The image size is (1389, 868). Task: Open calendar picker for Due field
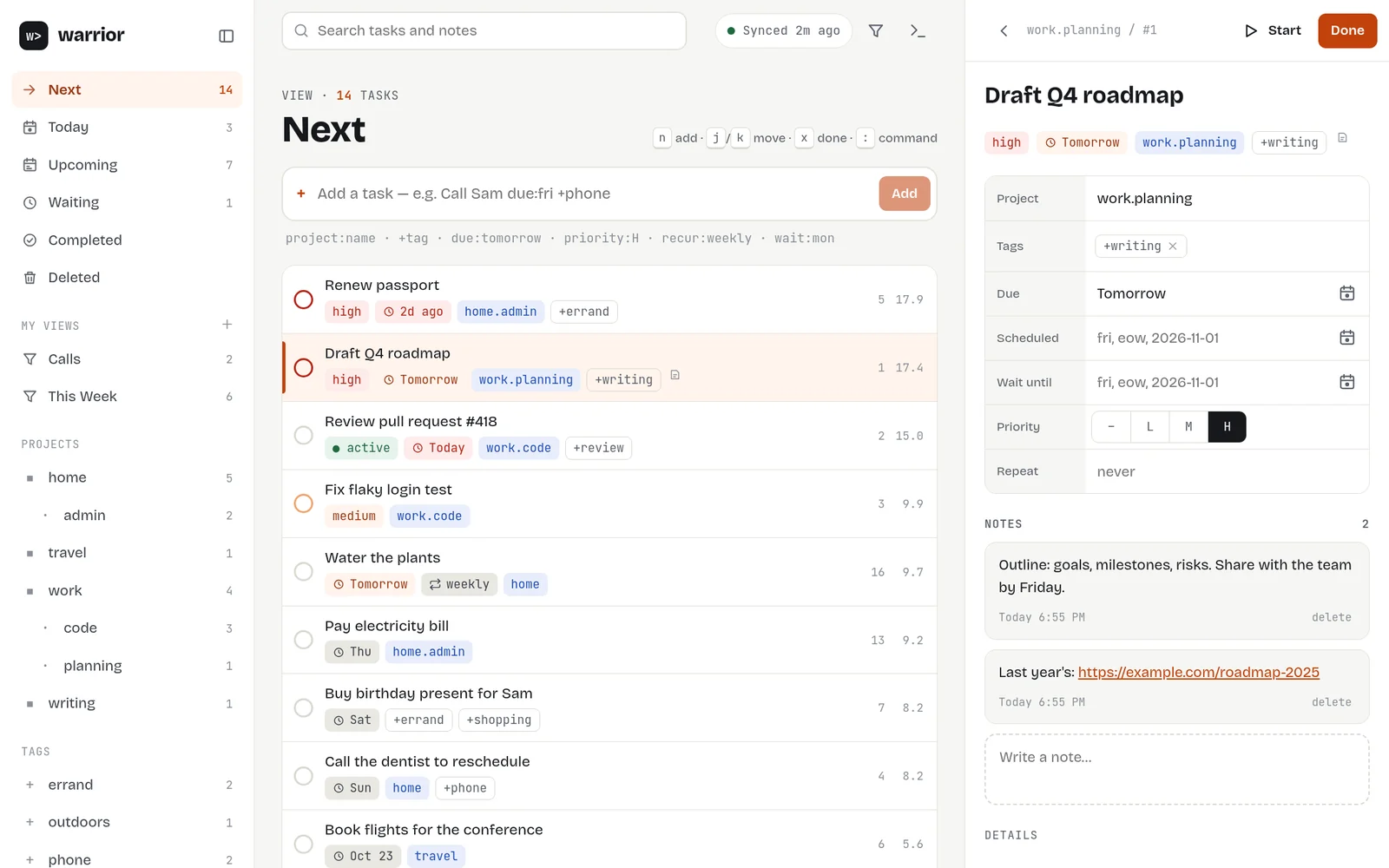tap(1346, 293)
